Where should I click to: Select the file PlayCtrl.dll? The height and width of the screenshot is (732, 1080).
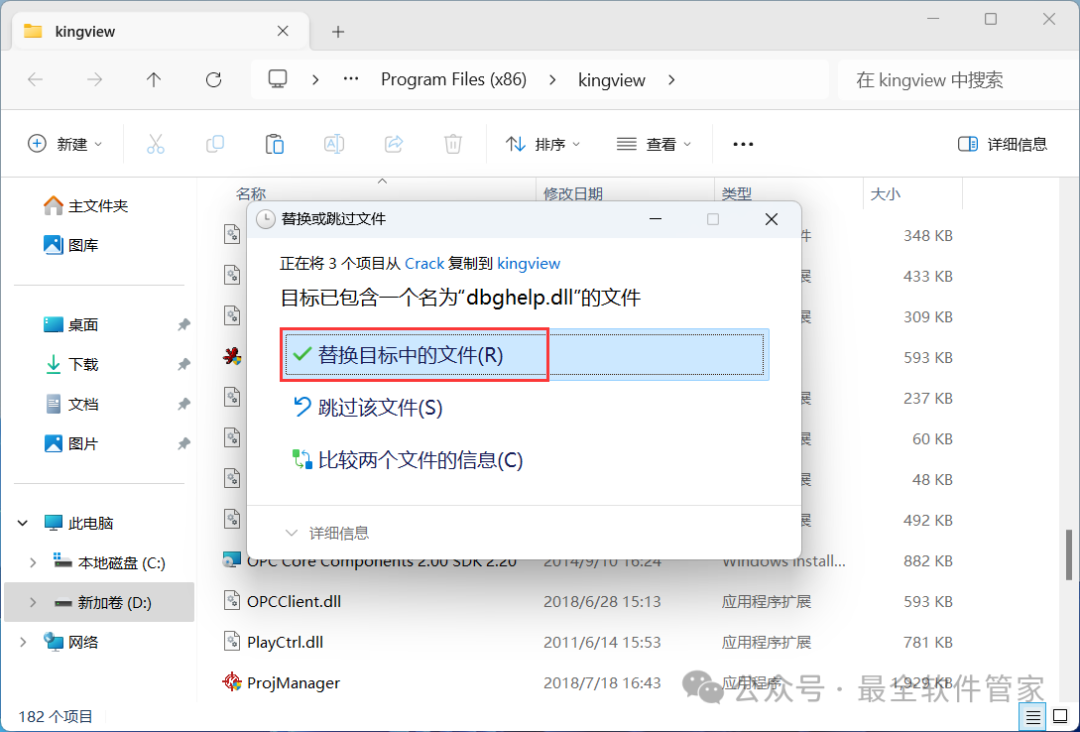point(285,642)
